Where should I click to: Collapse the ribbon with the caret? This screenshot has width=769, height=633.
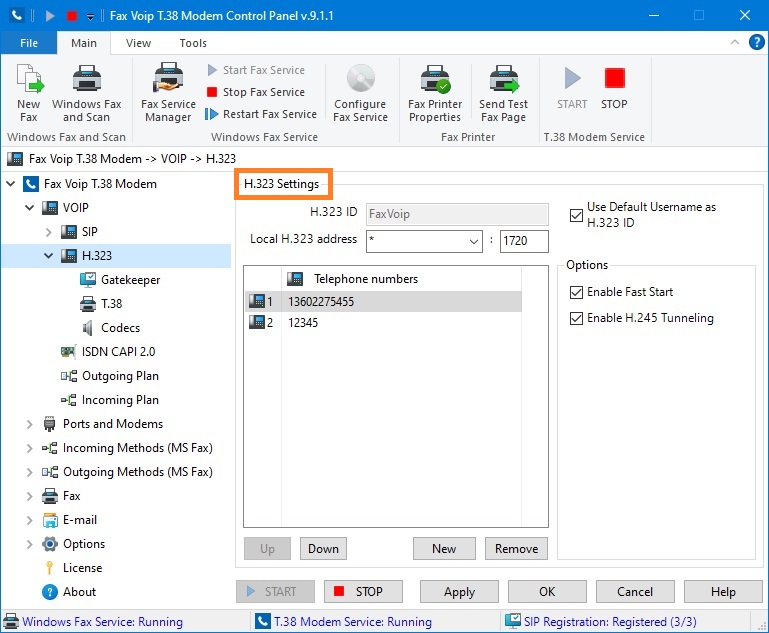(735, 42)
